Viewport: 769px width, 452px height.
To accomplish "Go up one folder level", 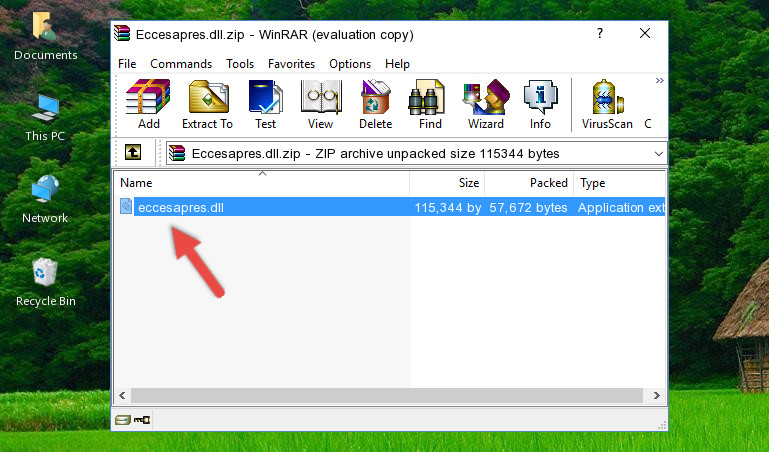I will click(133, 152).
